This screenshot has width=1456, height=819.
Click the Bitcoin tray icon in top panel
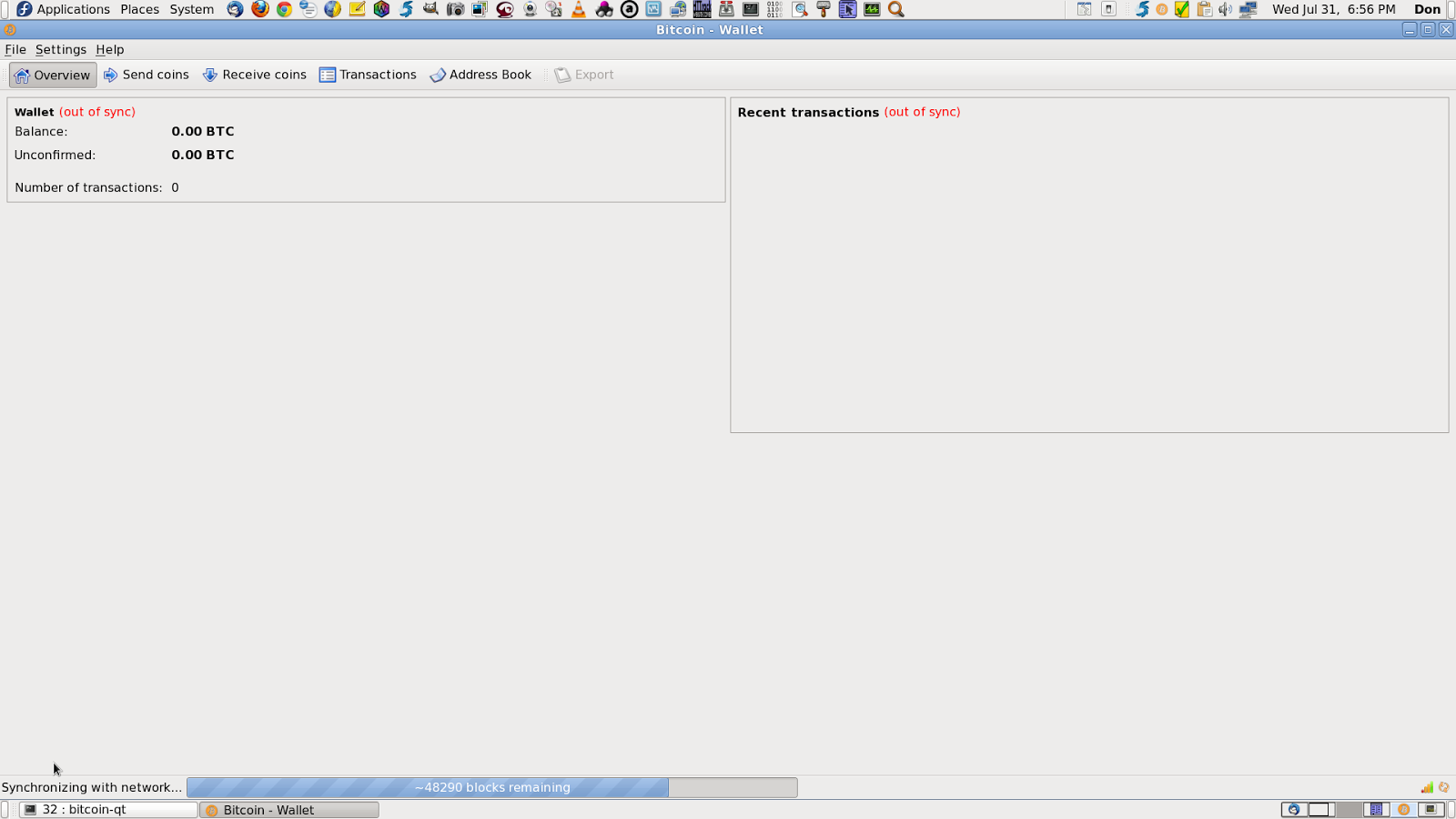click(x=1162, y=9)
